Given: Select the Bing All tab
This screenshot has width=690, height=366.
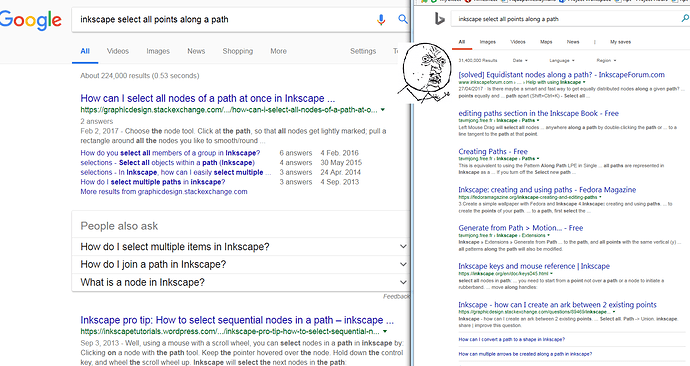Looking at the screenshot, I should click(x=462, y=42).
